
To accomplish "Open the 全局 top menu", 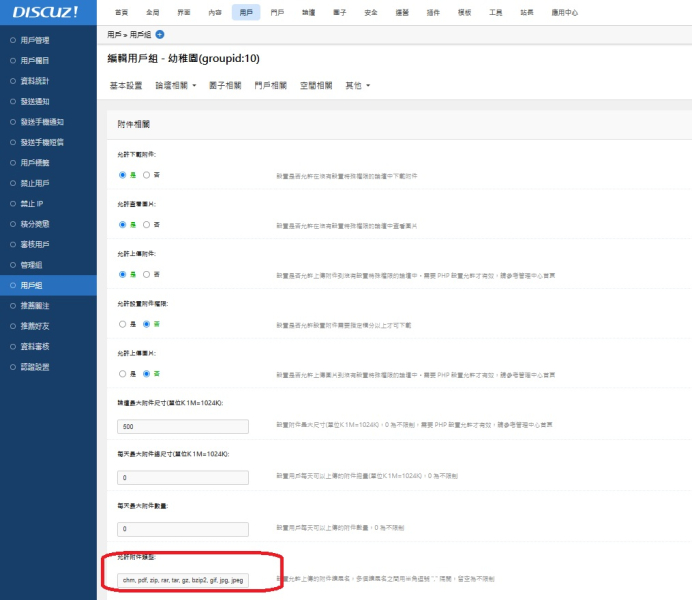I will click(x=152, y=12).
